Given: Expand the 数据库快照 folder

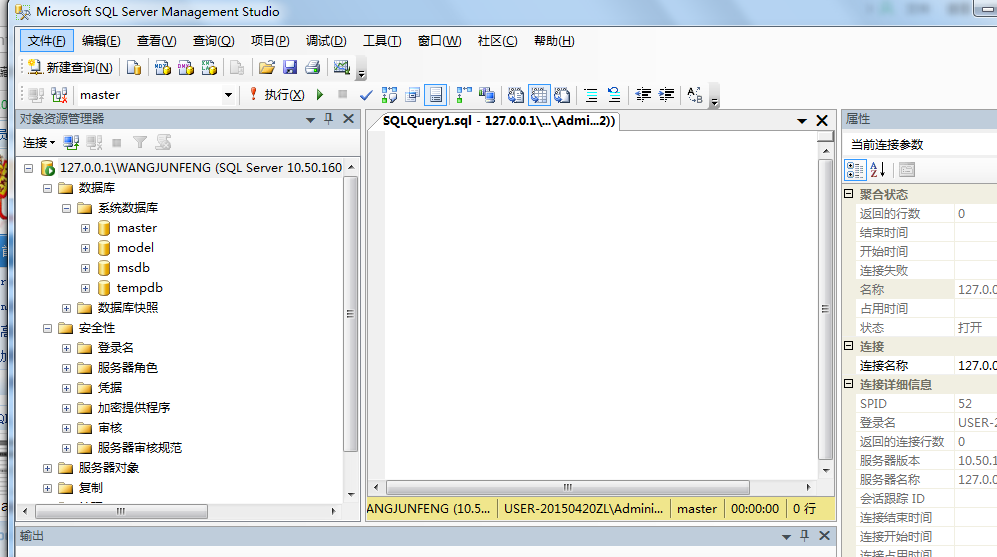Looking at the screenshot, I should tap(66, 308).
